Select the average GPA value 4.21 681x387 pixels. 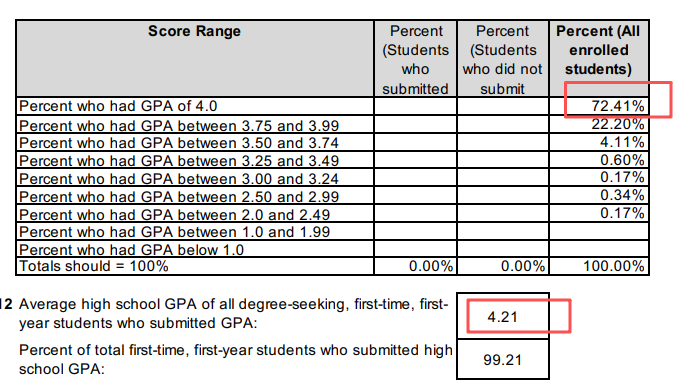[x=503, y=317]
